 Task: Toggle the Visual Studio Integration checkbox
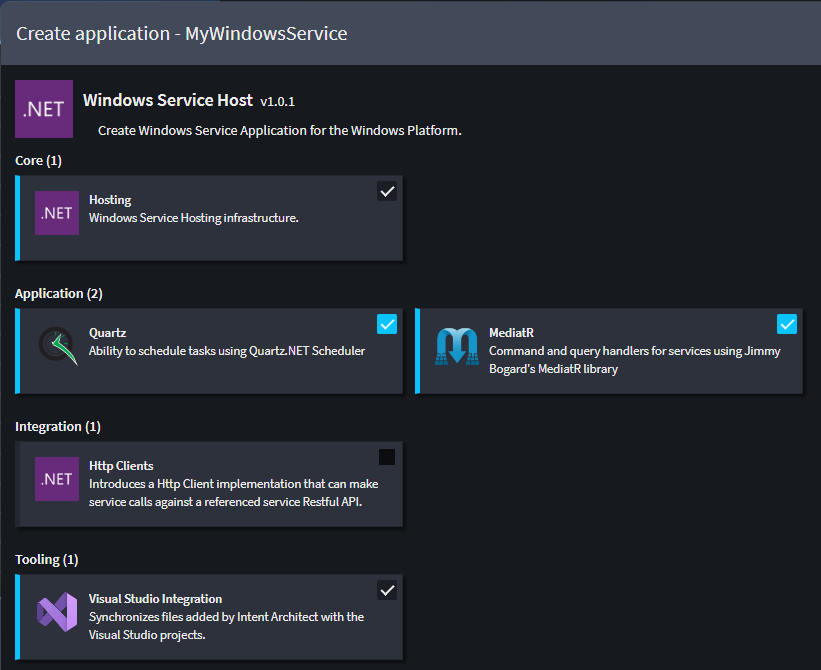point(387,590)
